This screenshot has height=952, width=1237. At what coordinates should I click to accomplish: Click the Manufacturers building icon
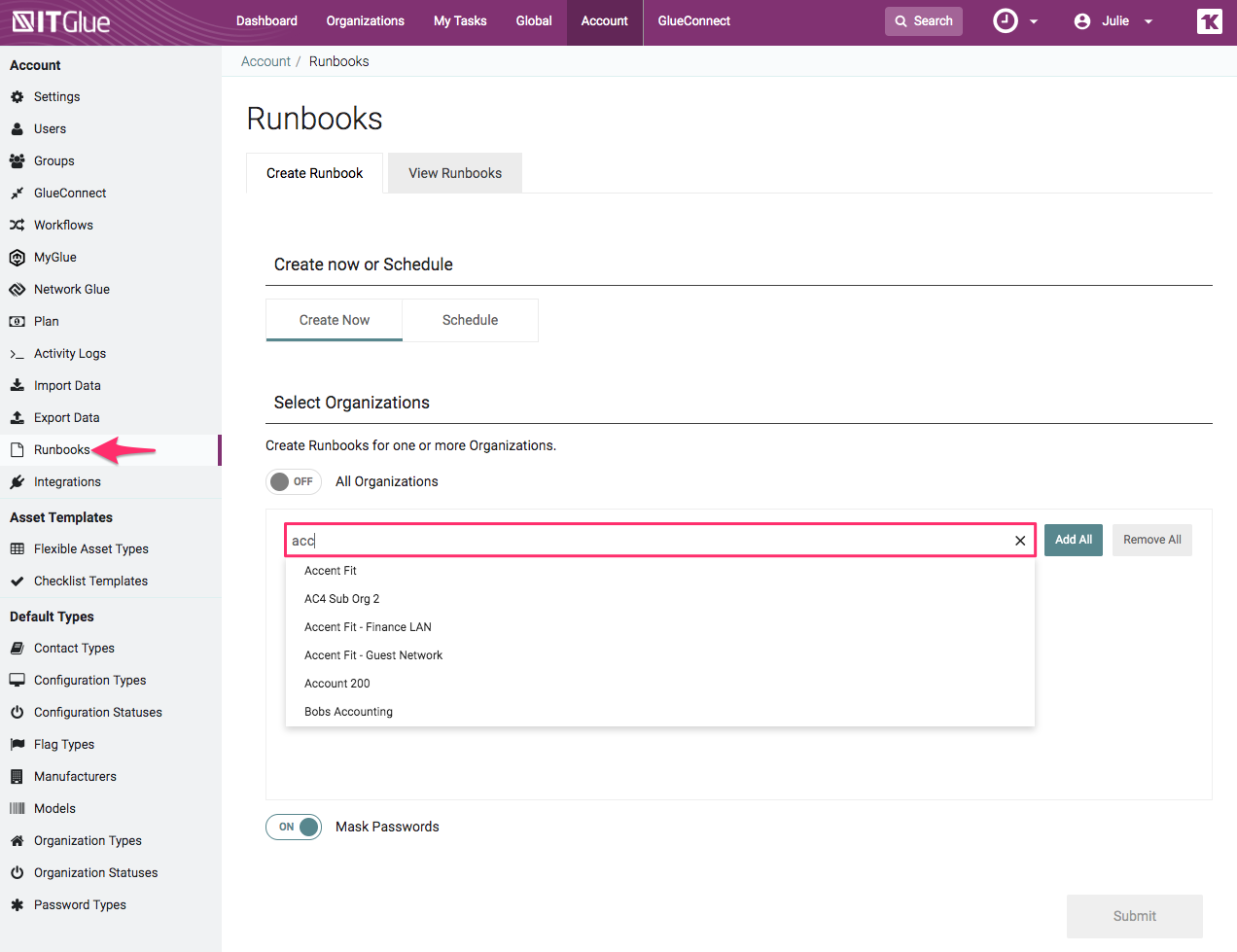click(x=17, y=777)
